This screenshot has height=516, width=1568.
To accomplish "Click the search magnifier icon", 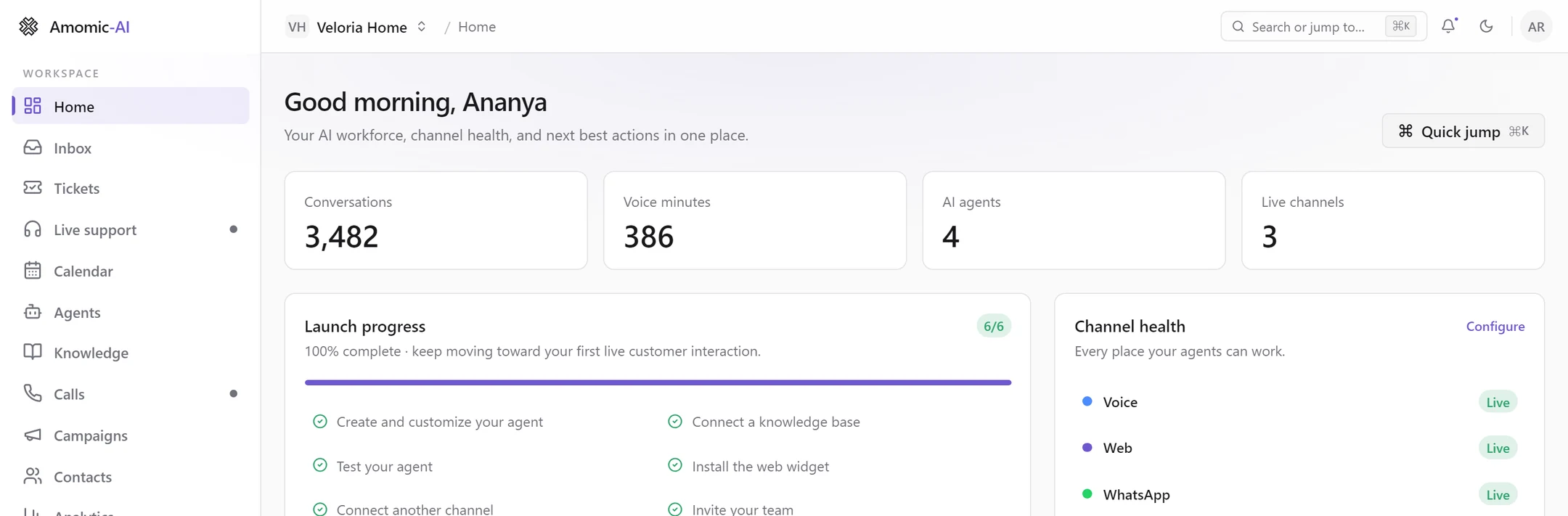I will pyautogui.click(x=1238, y=27).
